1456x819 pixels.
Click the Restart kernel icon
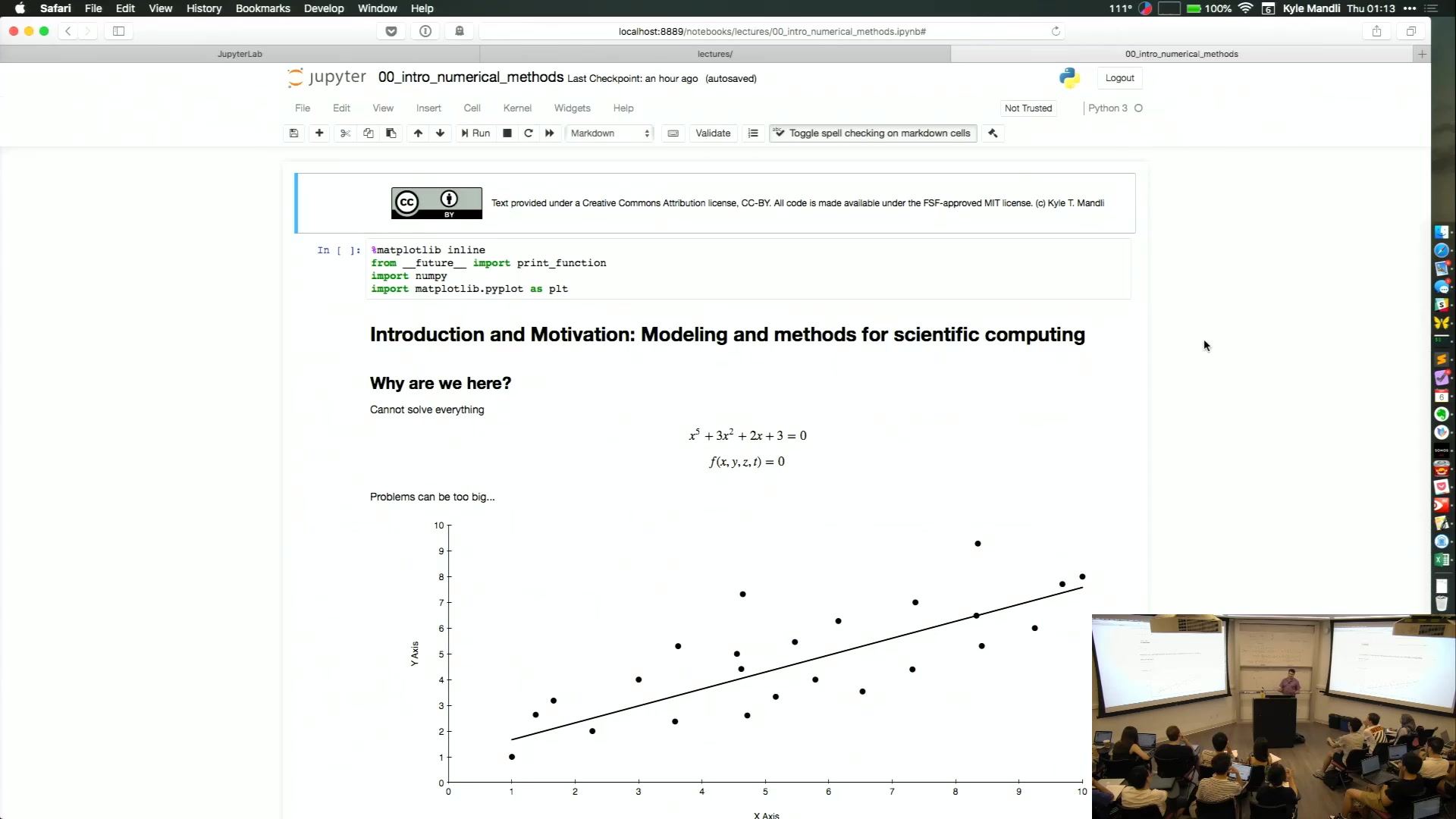tap(528, 132)
